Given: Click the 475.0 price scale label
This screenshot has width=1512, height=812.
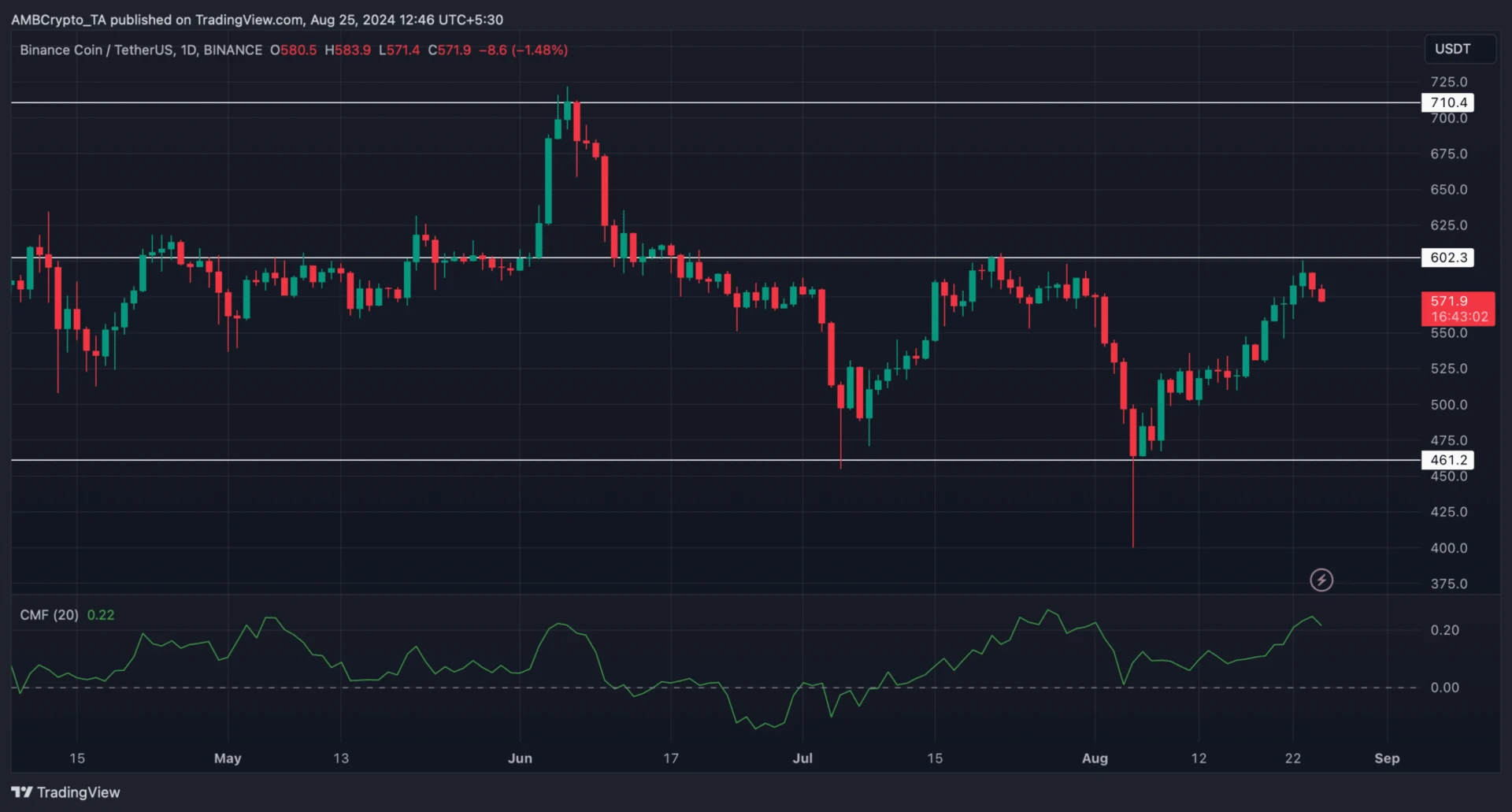Looking at the screenshot, I should point(1449,440).
